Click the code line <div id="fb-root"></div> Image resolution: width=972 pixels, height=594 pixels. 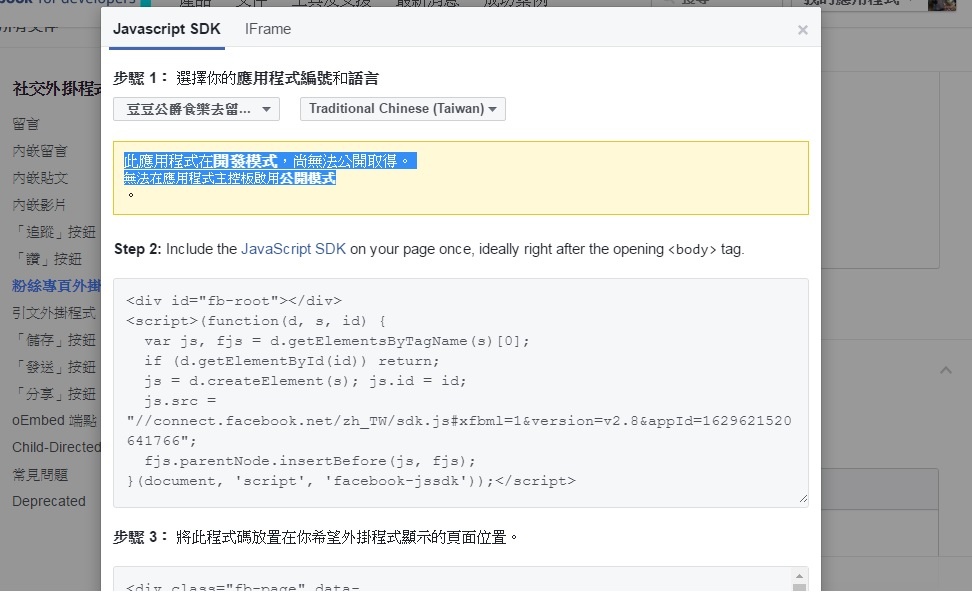(x=234, y=301)
